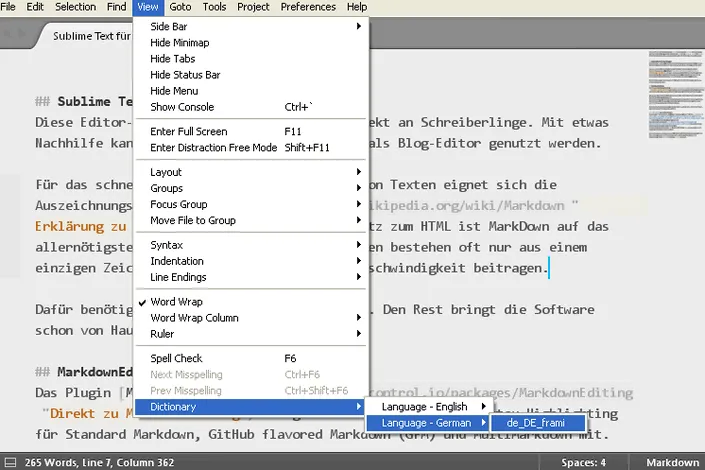Expand the Word Wrap Column submenu
705x470 pixels.
tap(251, 318)
